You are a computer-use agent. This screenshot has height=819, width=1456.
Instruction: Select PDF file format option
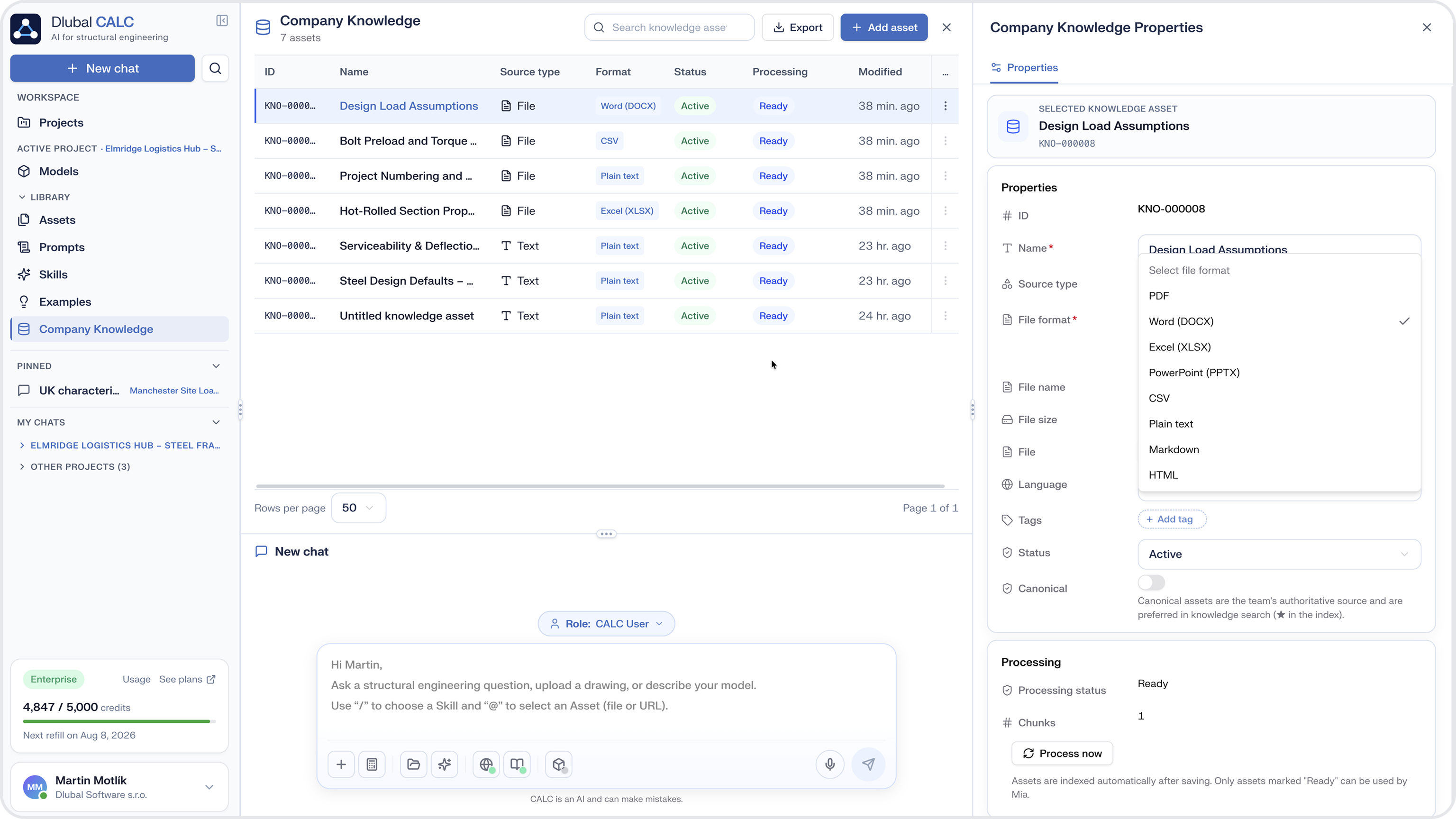pyautogui.click(x=1279, y=296)
